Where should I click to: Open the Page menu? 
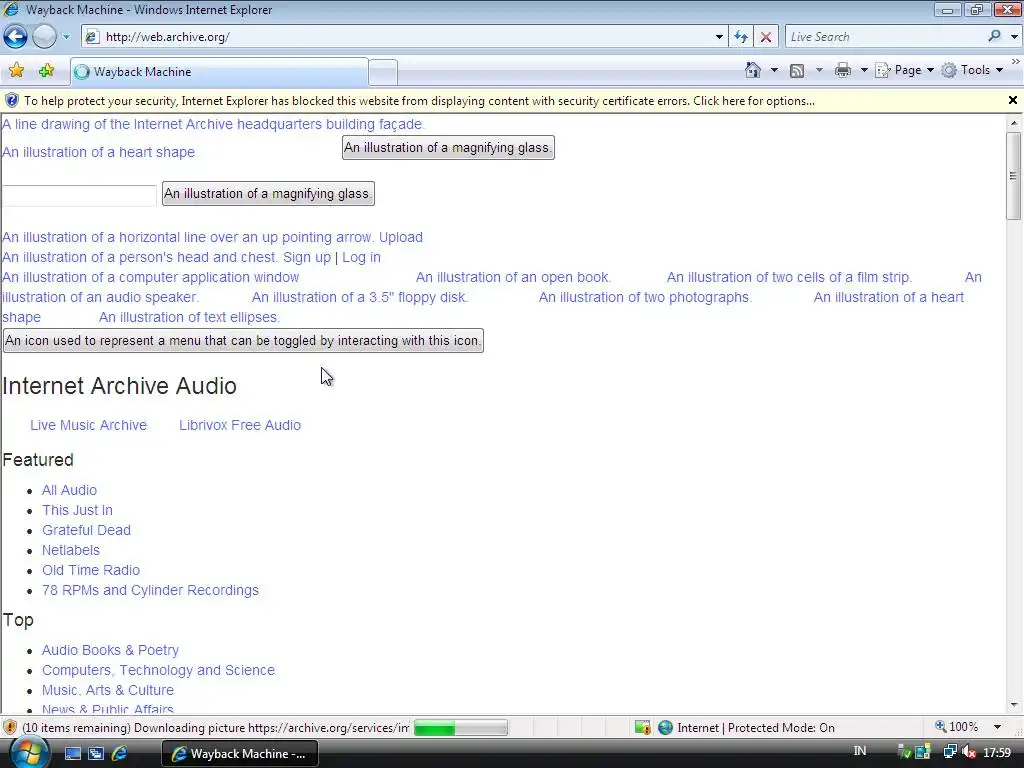point(904,70)
